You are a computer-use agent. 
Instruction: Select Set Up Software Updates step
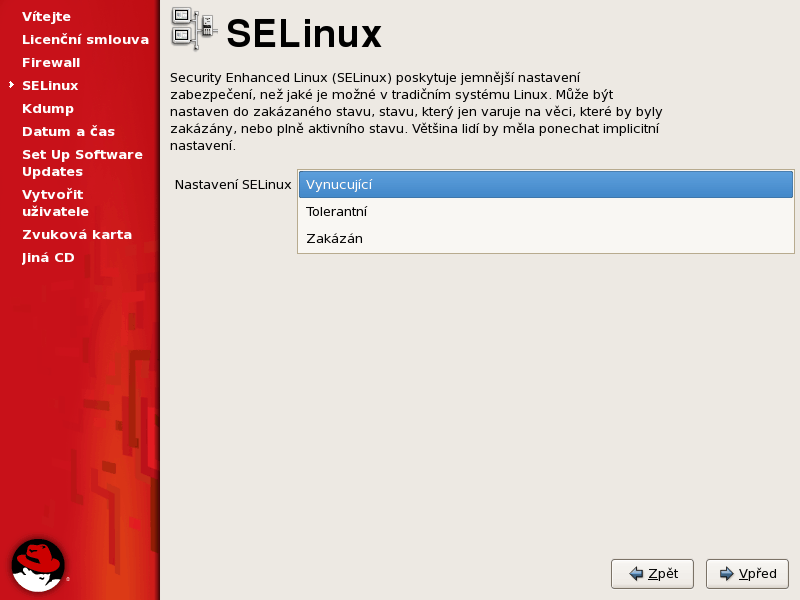82,163
